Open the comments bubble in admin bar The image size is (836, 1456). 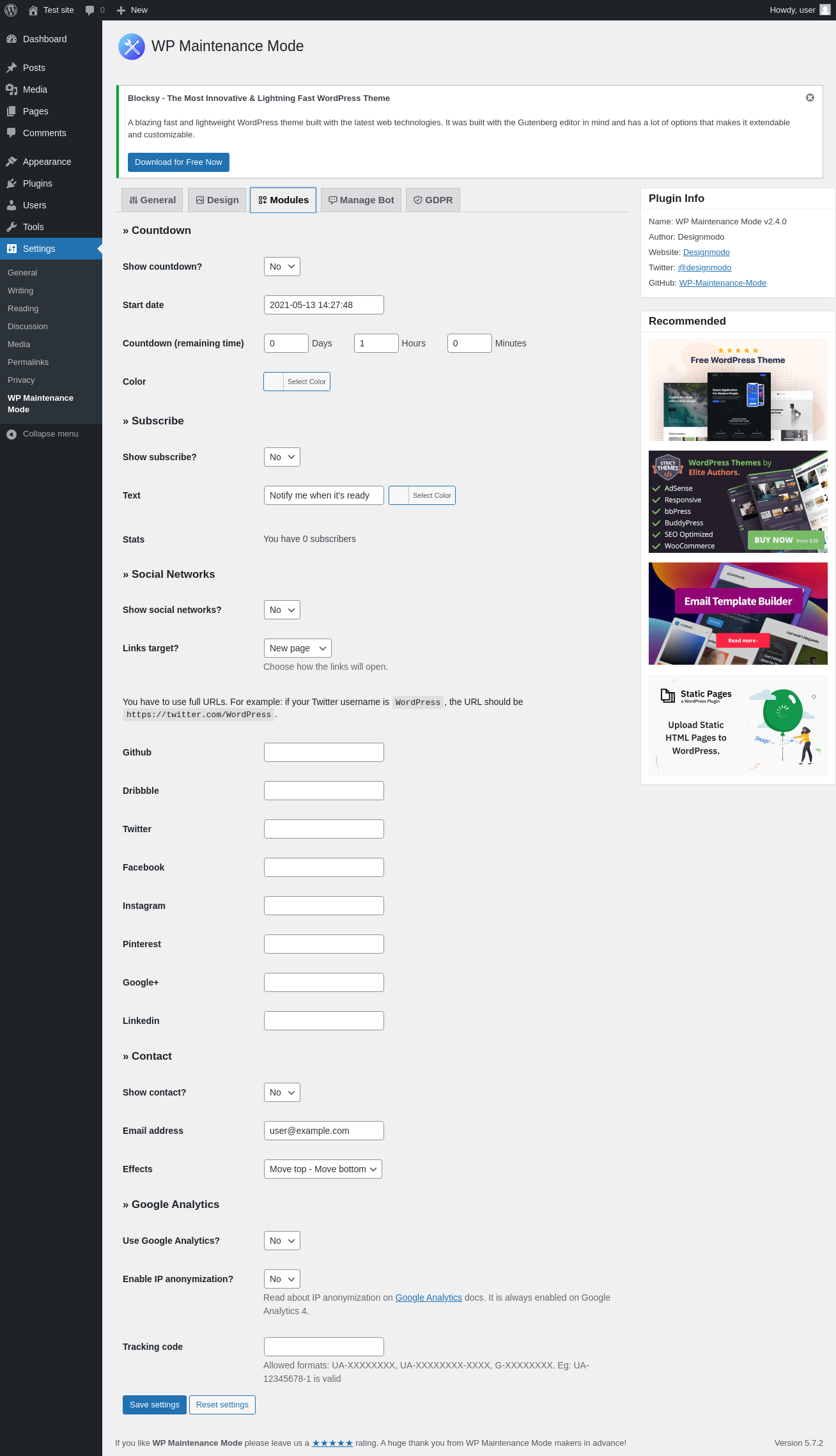click(x=89, y=10)
